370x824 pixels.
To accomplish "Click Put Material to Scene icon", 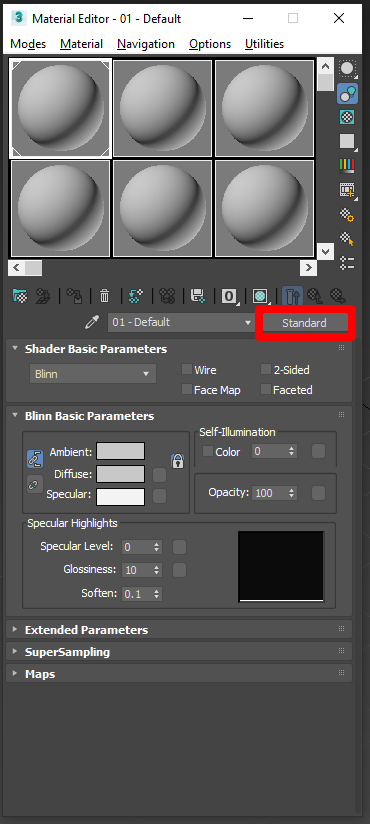I will (42, 296).
